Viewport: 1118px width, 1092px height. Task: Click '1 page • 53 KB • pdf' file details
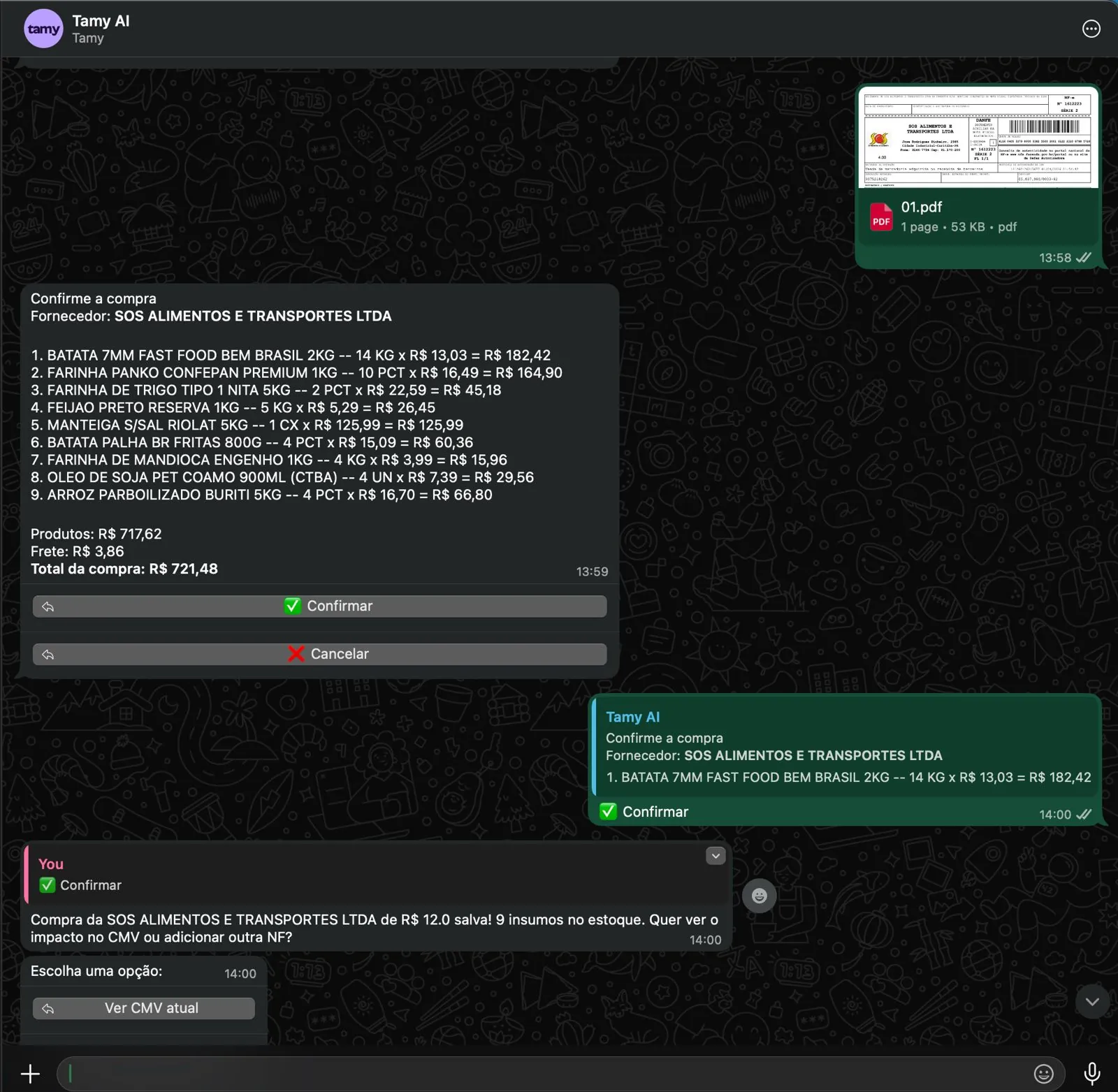(959, 227)
